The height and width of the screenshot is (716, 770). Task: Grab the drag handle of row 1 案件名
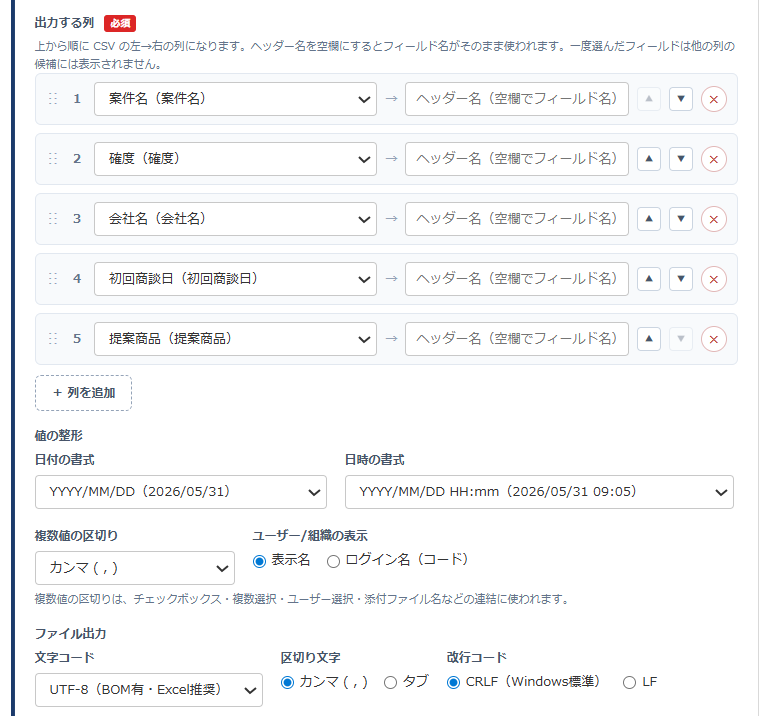pyautogui.click(x=53, y=99)
